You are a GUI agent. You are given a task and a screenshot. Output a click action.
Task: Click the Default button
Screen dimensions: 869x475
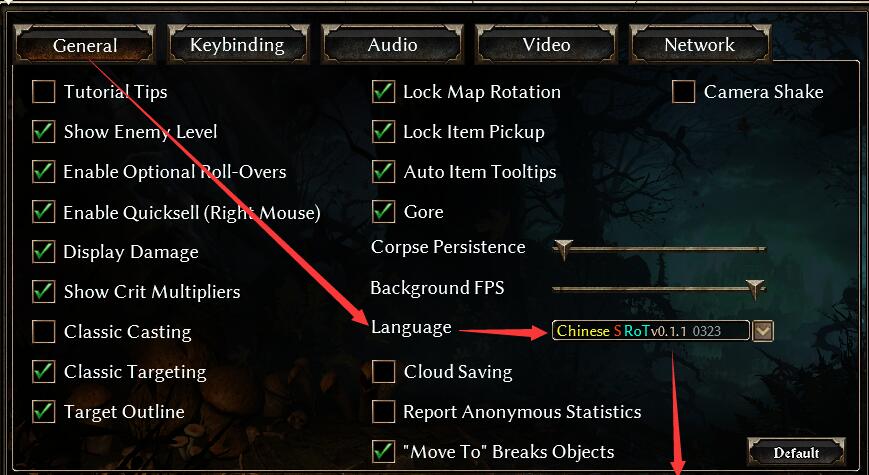tap(796, 452)
